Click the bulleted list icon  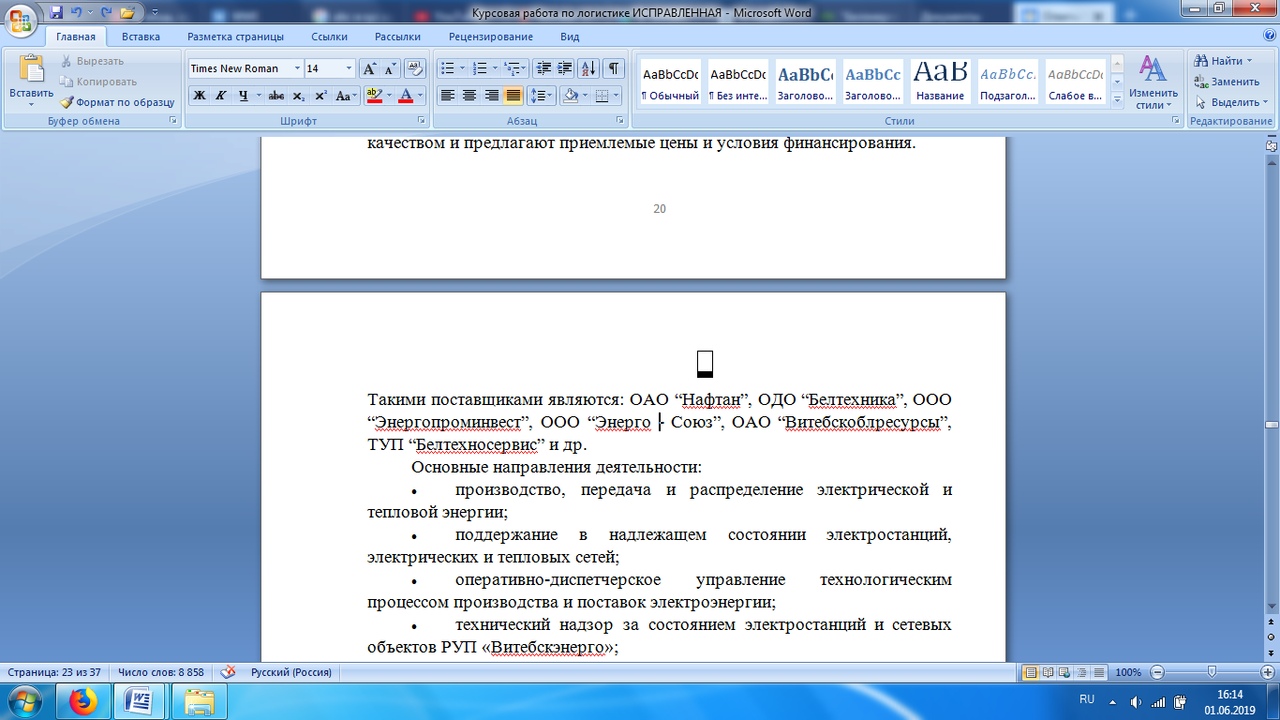point(447,69)
